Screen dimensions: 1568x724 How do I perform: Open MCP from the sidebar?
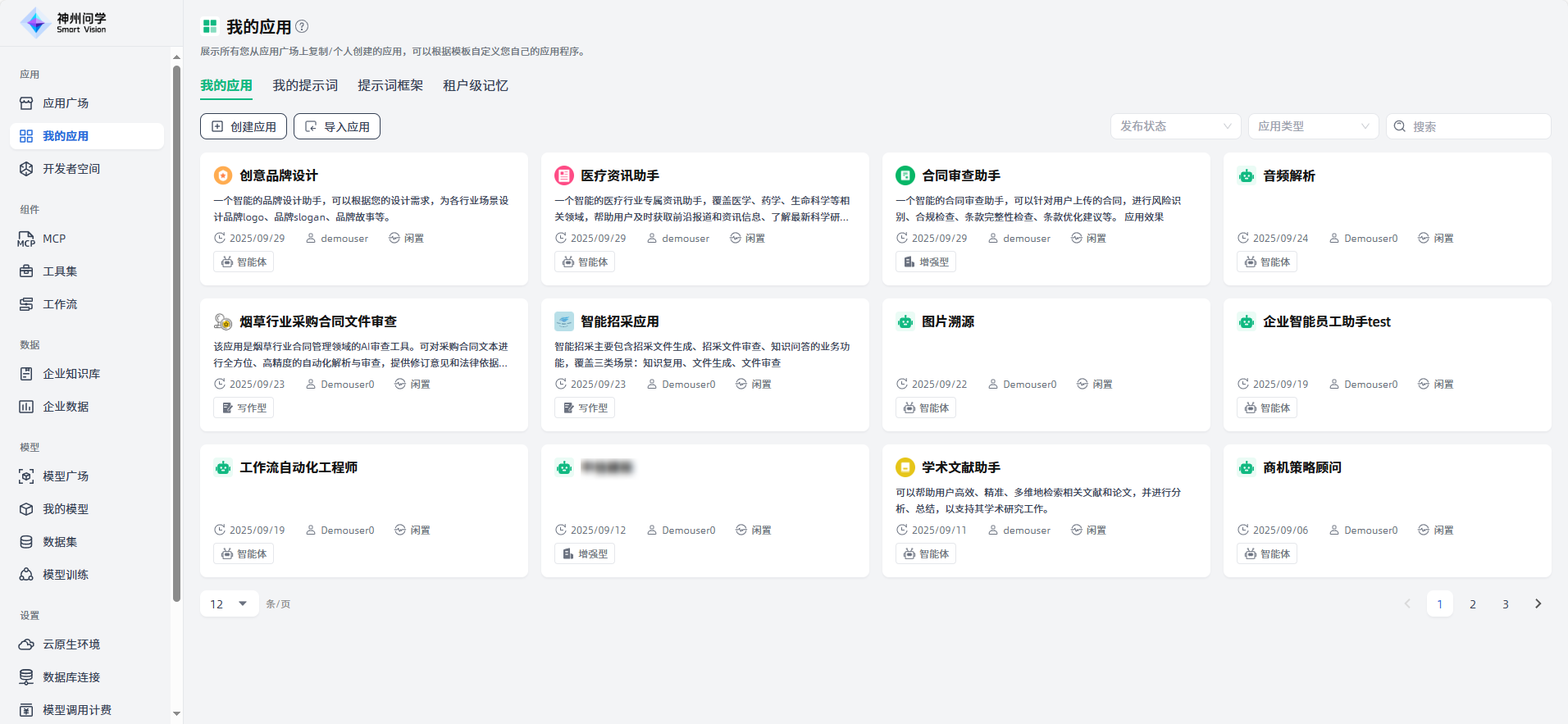point(54,239)
